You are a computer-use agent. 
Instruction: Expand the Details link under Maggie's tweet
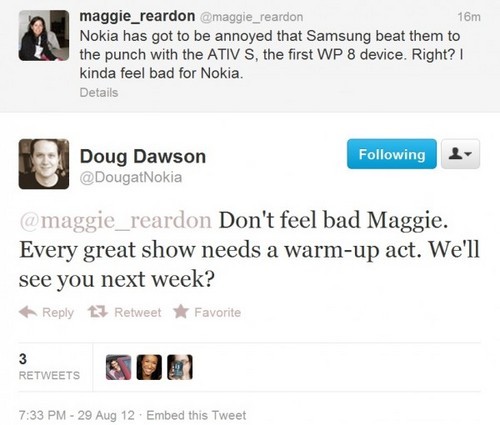(99, 92)
